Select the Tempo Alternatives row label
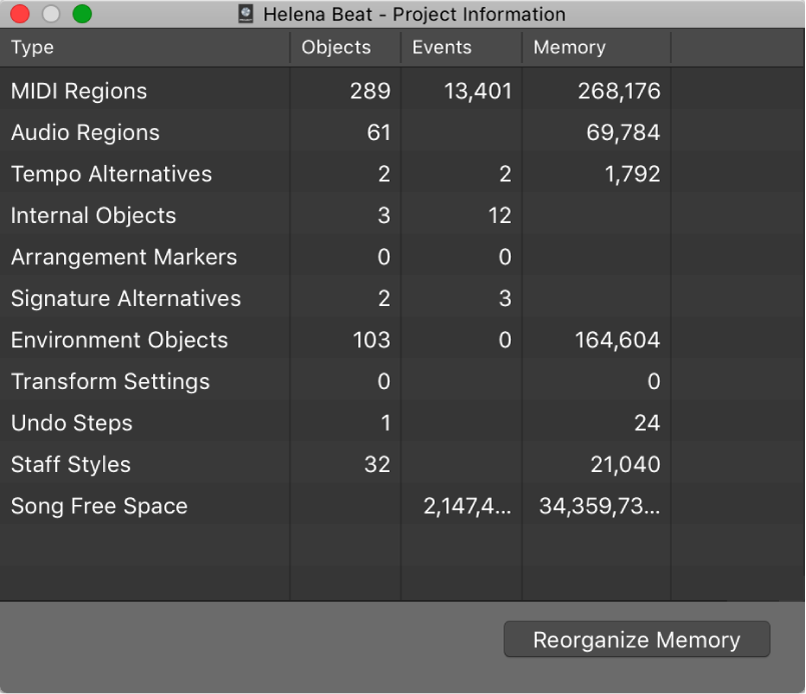The width and height of the screenshot is (806, 694). tap(112, 174)
